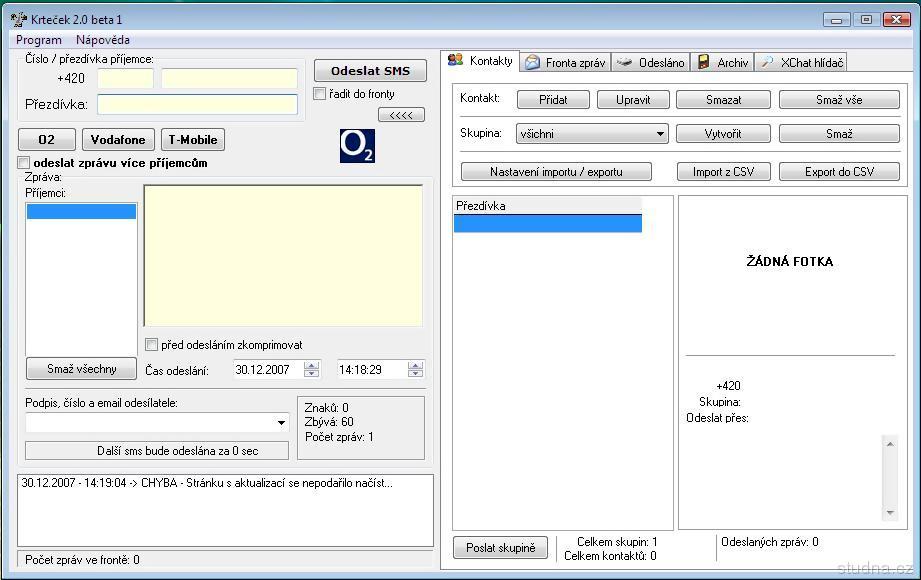This screenshot has height=580, width=921.
Task: Check 'odeslat zprávu více příjemcům'
Action: tap(24, 163)
